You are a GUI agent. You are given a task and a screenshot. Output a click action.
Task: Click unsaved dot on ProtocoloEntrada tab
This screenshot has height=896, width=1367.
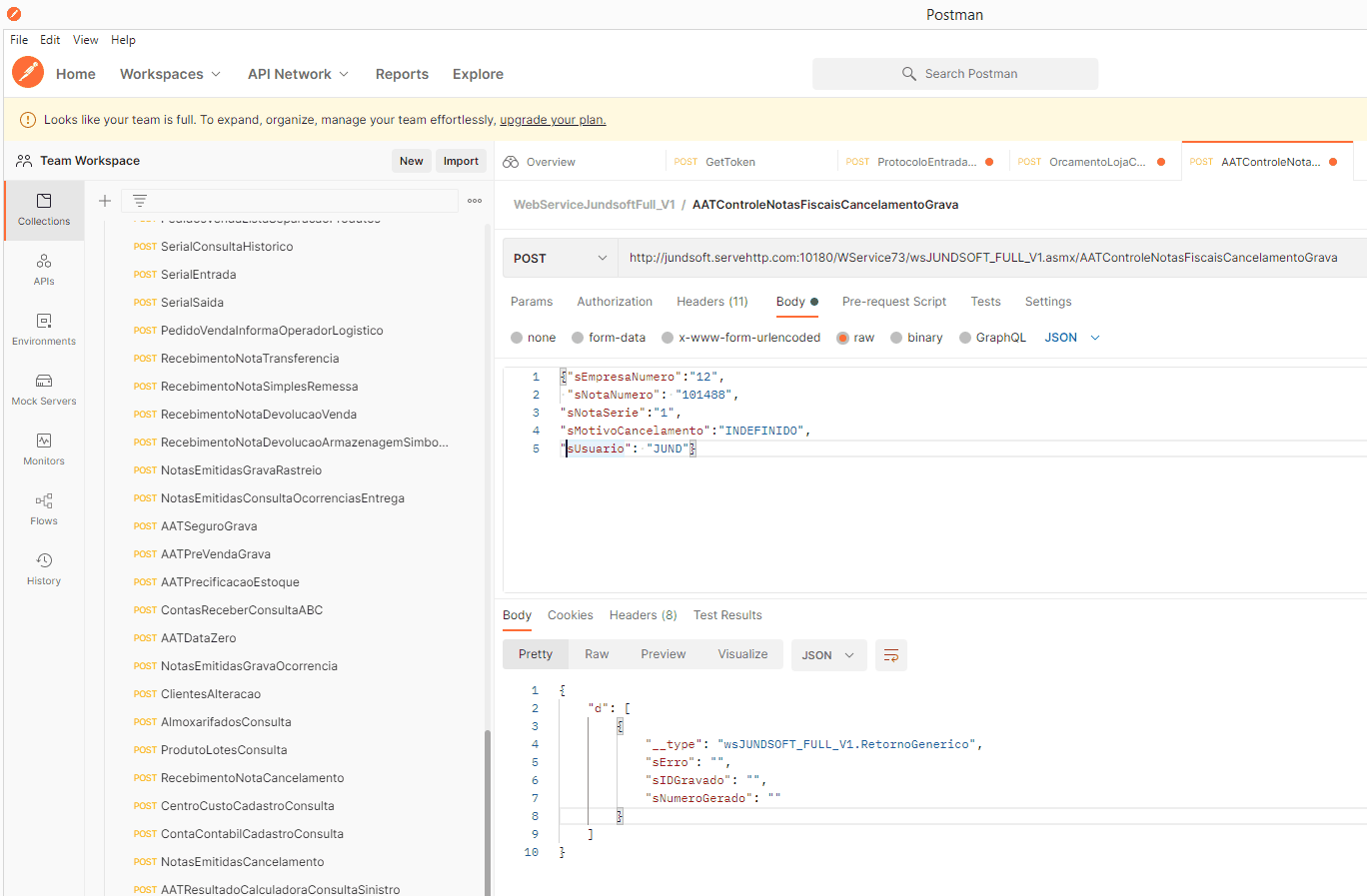point(989,162)
